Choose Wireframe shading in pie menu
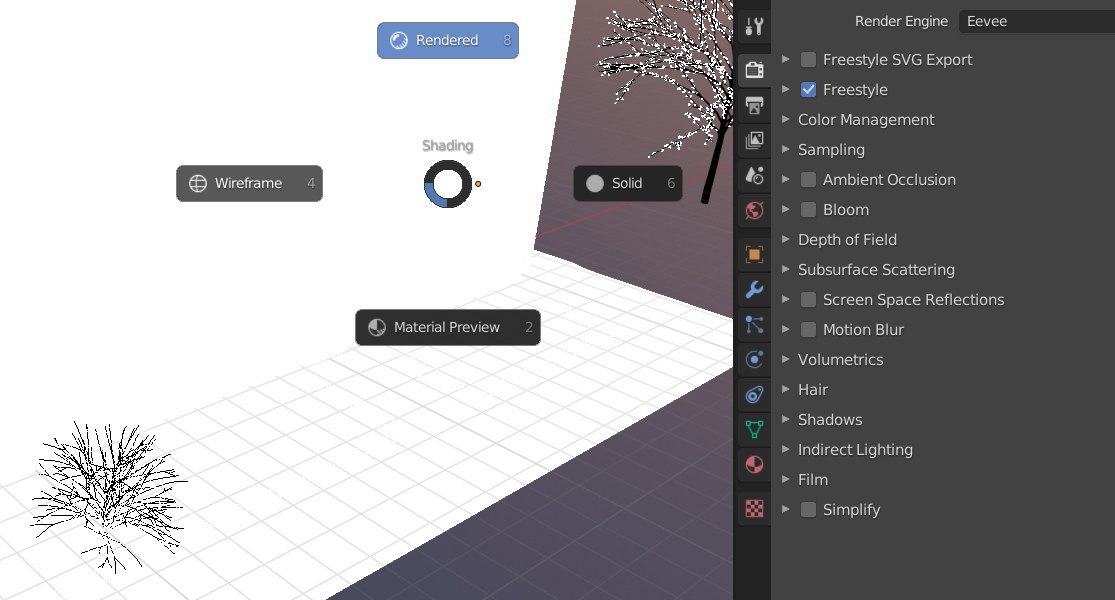The image size is (1115, 600). click(x=250, y=183)
